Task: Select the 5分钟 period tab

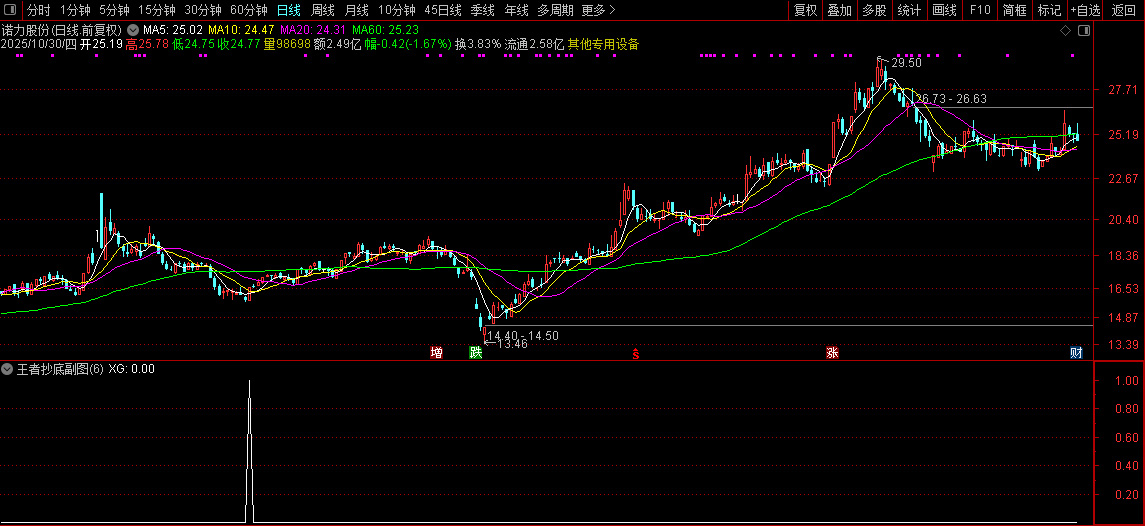Action: tap(114, 10)
